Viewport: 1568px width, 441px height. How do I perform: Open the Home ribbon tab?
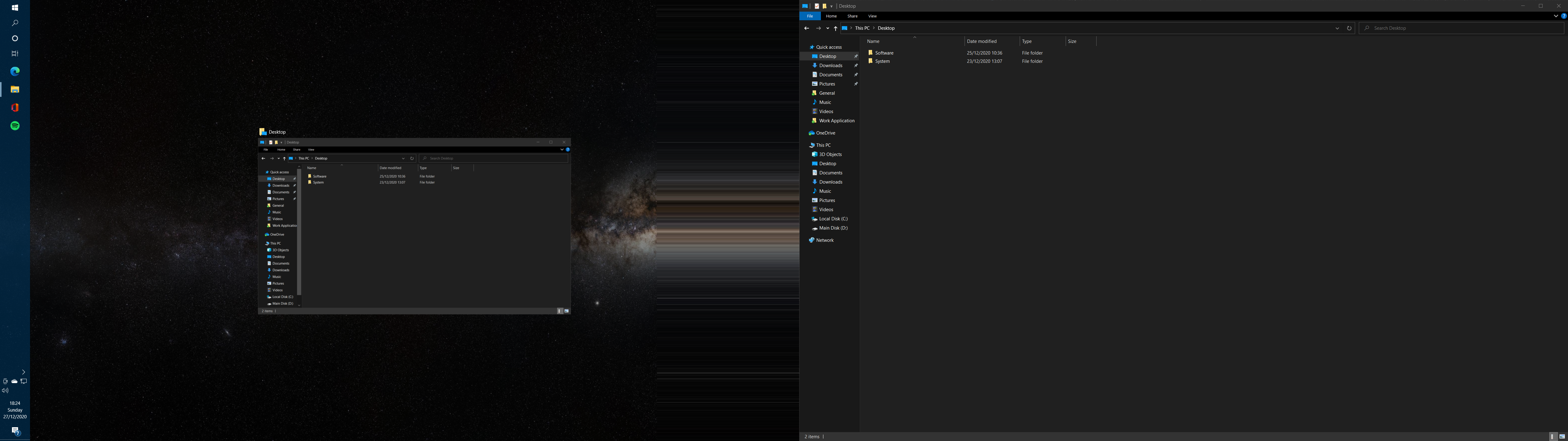(x=832, y=17)
